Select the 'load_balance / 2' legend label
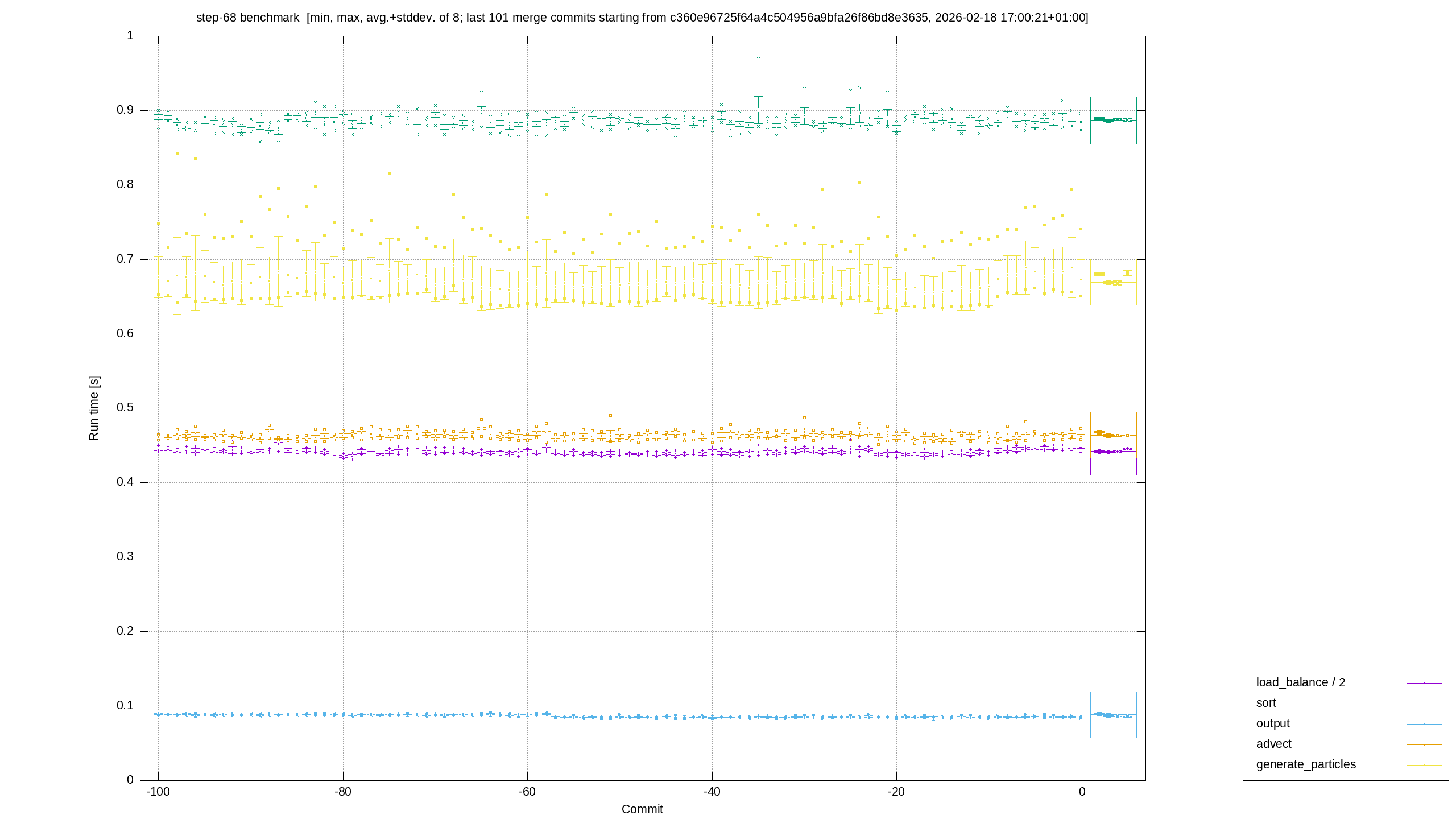1456x819 pixels. click(1301, 682)
